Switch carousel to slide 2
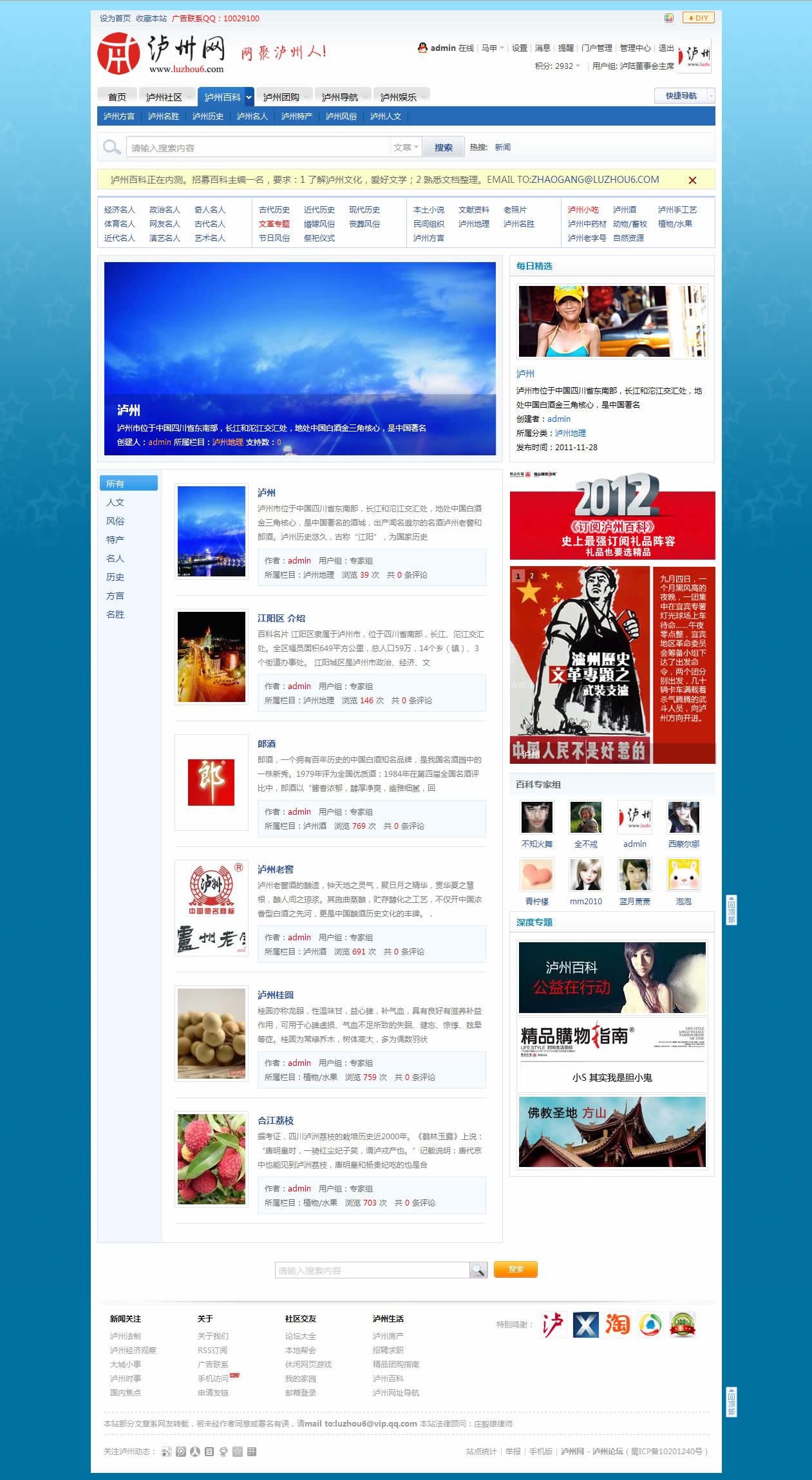812x1480 pixels. 532,576
